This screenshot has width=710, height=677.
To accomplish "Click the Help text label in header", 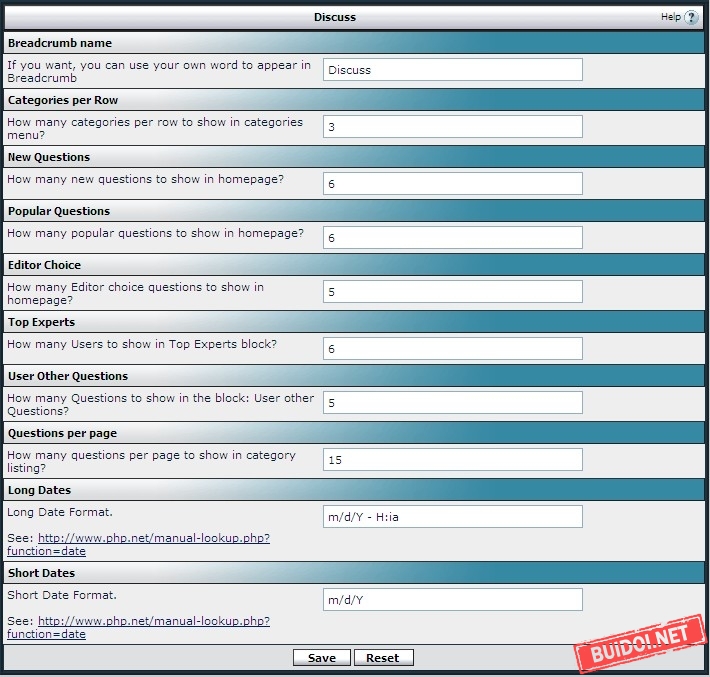I will tap(670, 17).
